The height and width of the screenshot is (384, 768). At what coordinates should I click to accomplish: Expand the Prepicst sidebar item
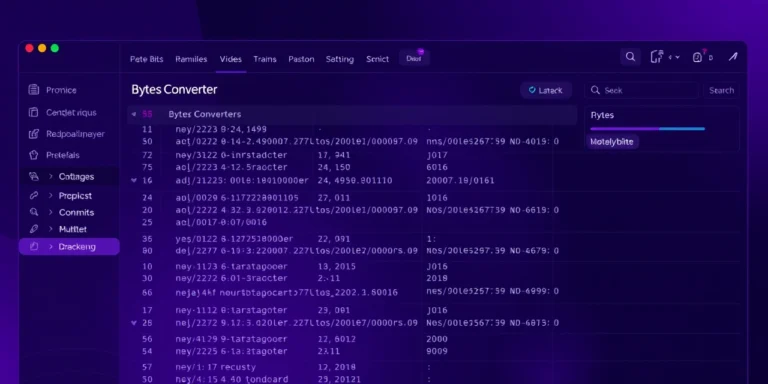click(x=50, y=195)
